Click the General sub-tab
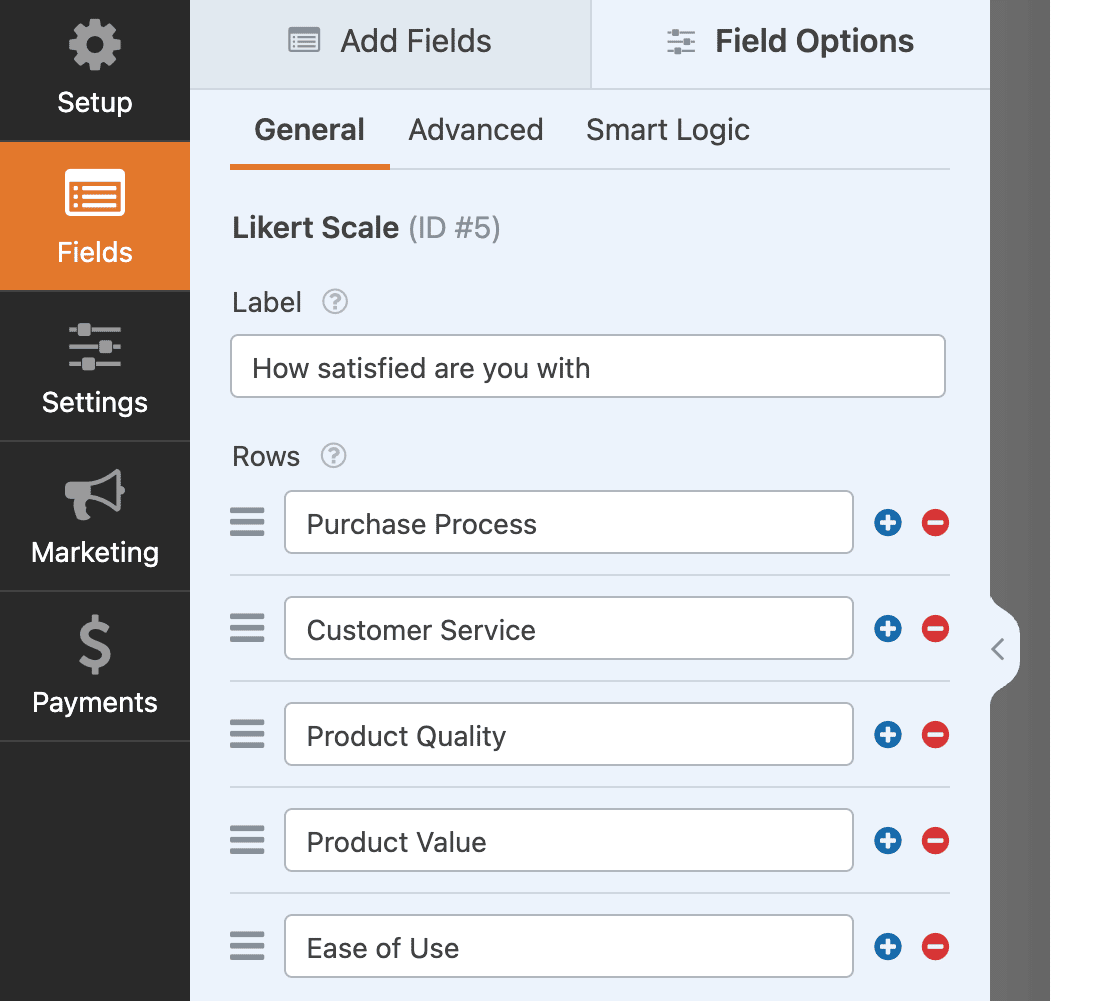1116x1001 pixels. 310,130
